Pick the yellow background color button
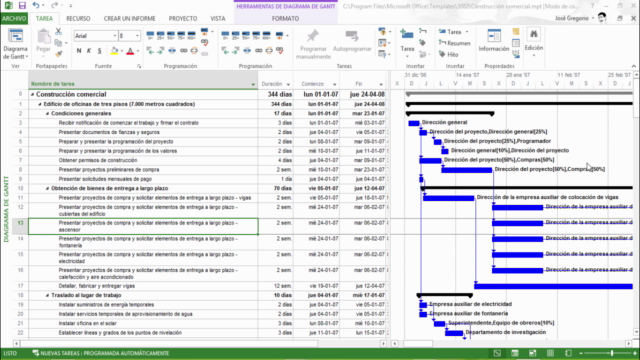This screenshot has height=360, width=640. click(114, 51)
